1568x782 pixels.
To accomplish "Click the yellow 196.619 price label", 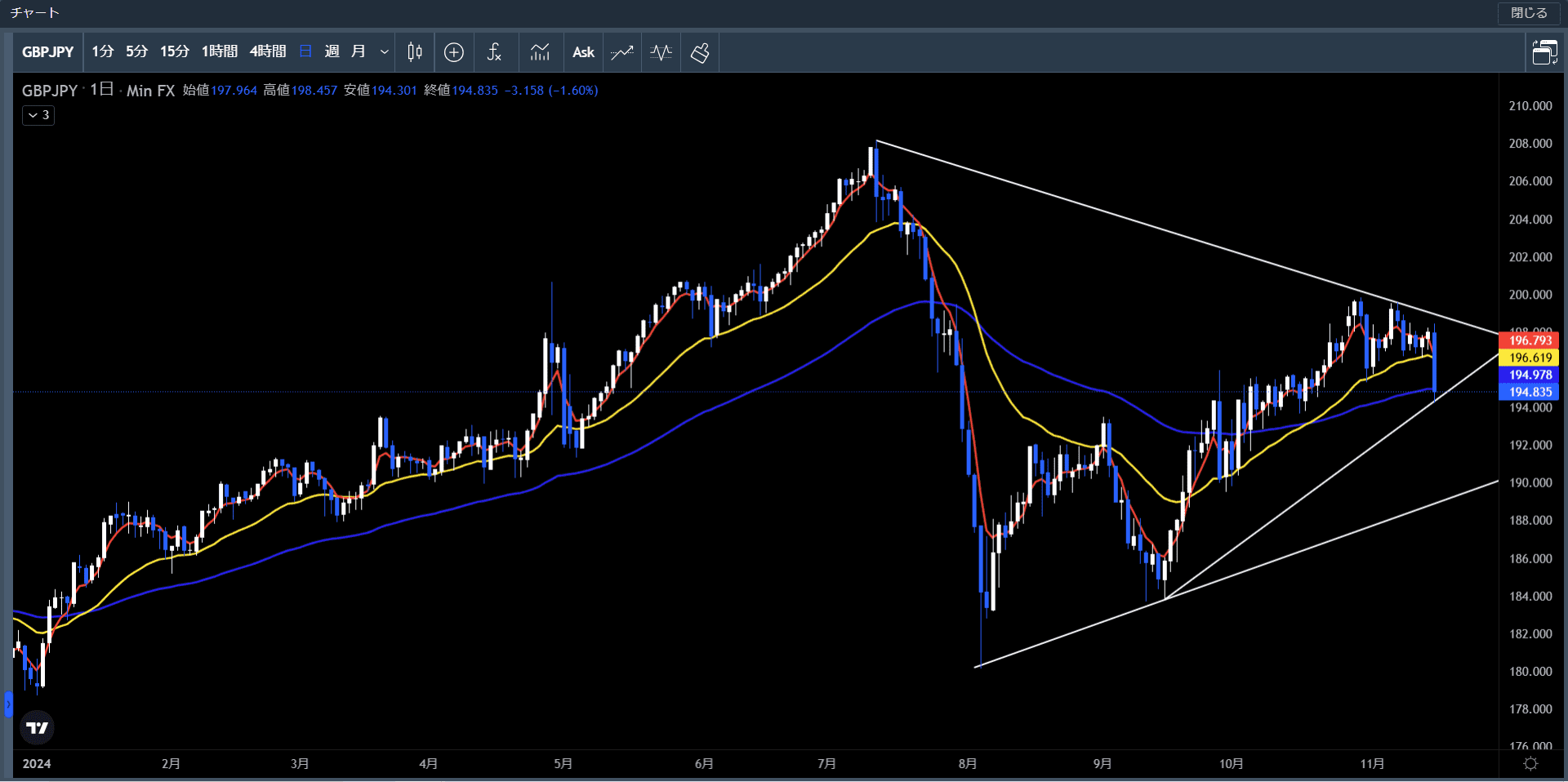I will click(1530, 358).
